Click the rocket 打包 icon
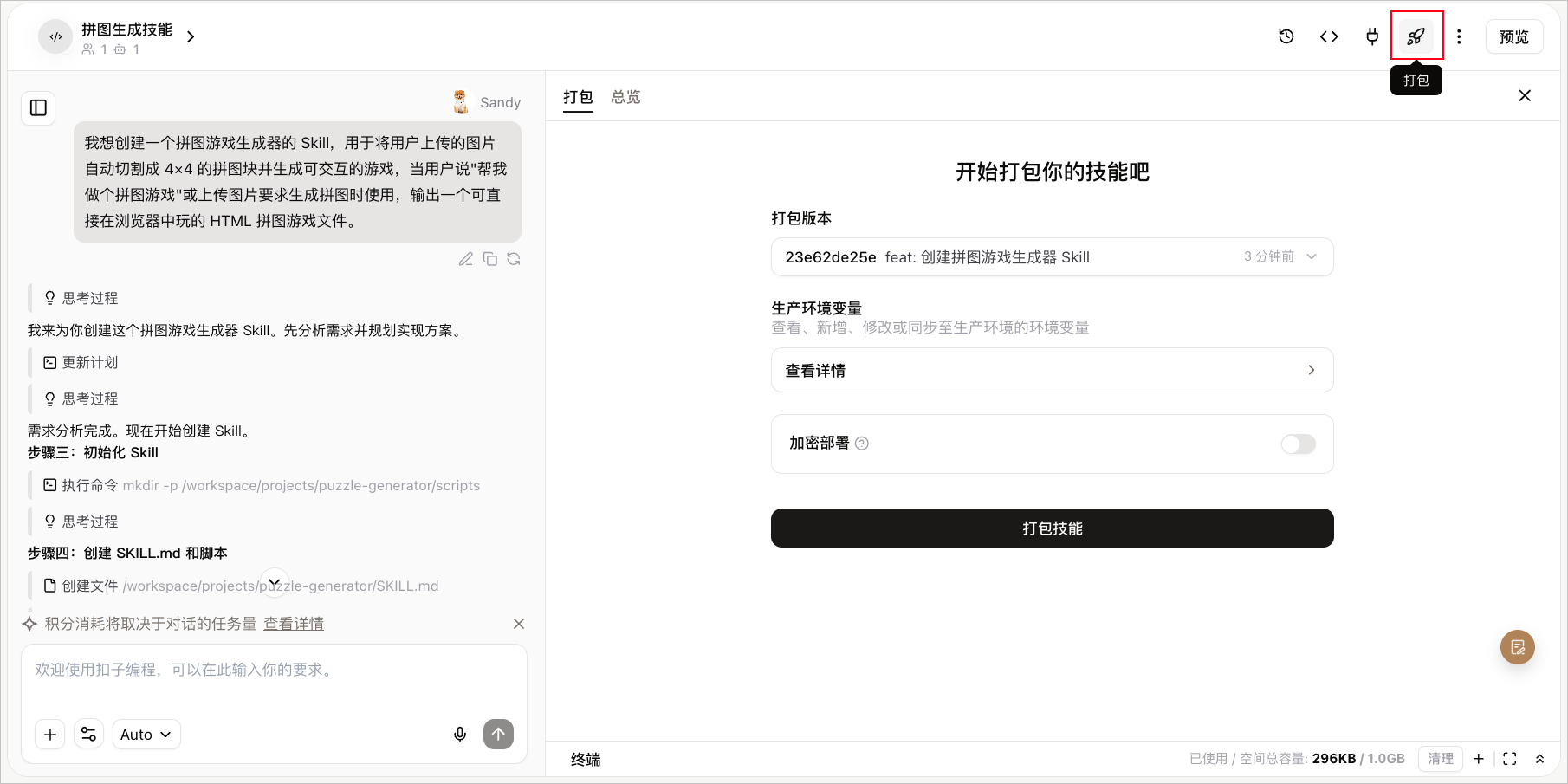Screen dimensions: 1568x784 (x=1416, y=36)
